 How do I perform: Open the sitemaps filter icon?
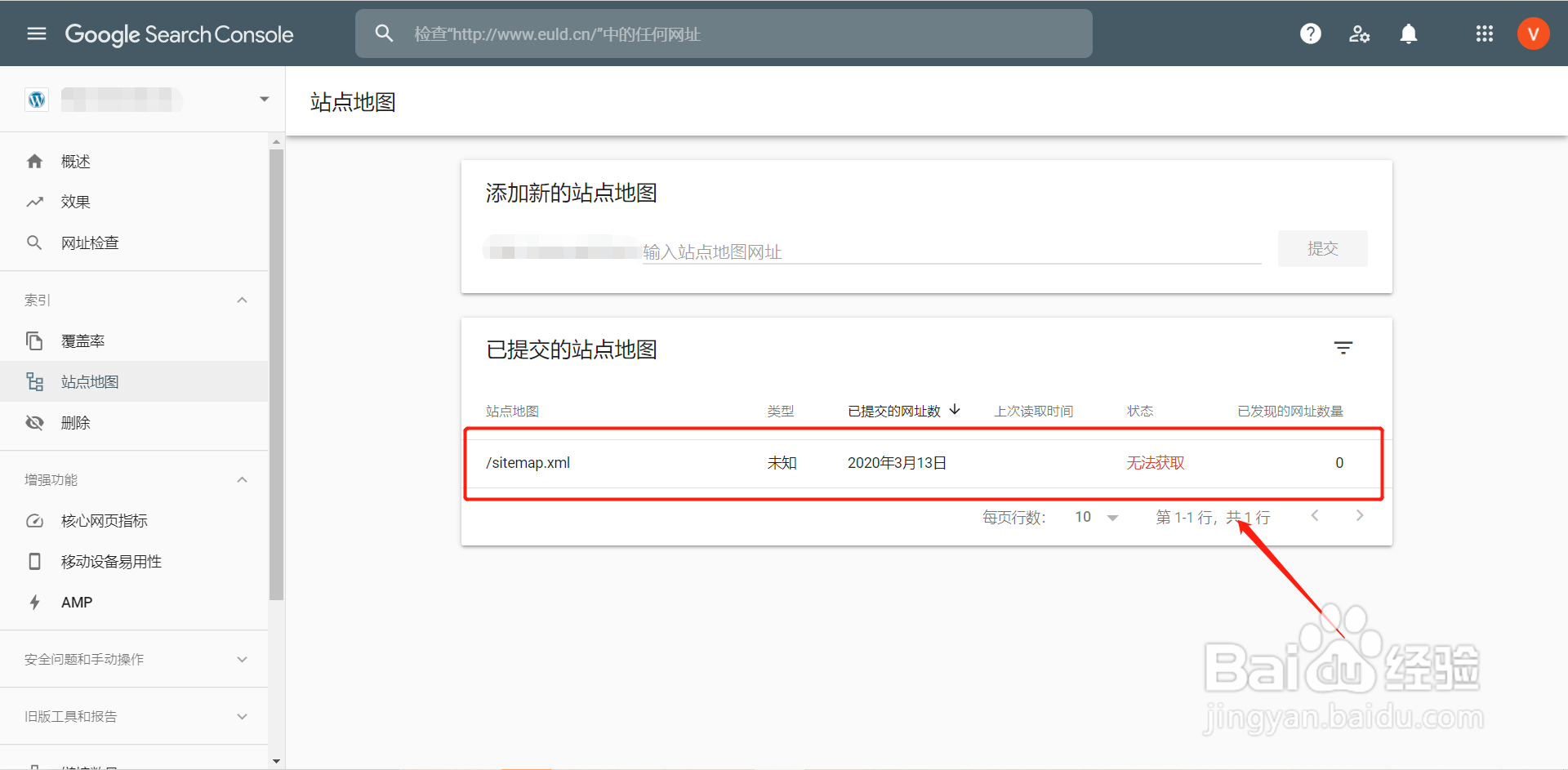tap(1344, 348)
